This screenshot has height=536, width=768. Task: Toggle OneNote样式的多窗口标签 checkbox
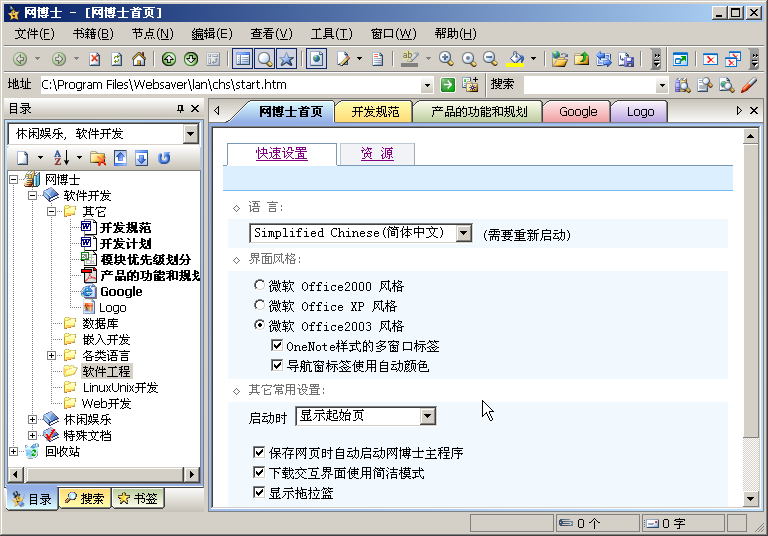tap(277, 346)
